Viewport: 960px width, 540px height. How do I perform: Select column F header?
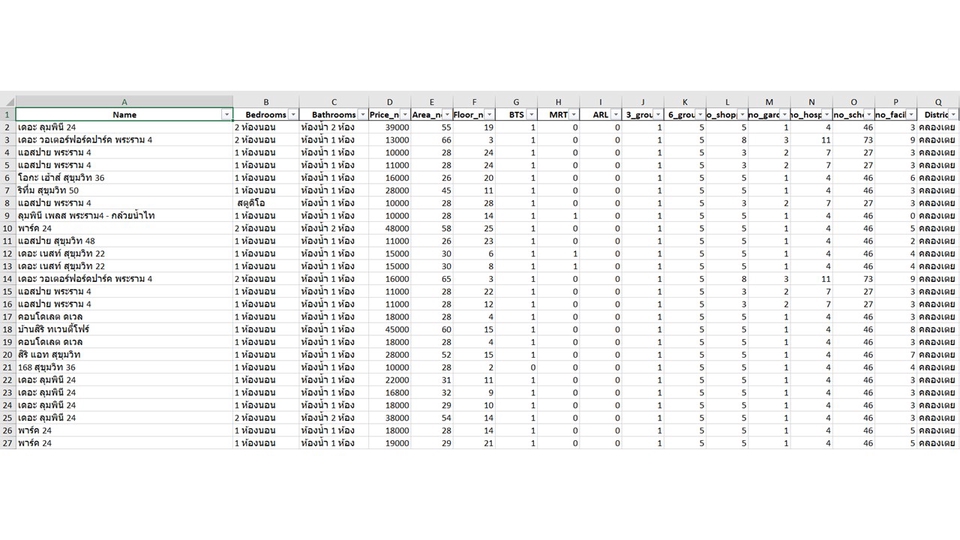point(474,102)
